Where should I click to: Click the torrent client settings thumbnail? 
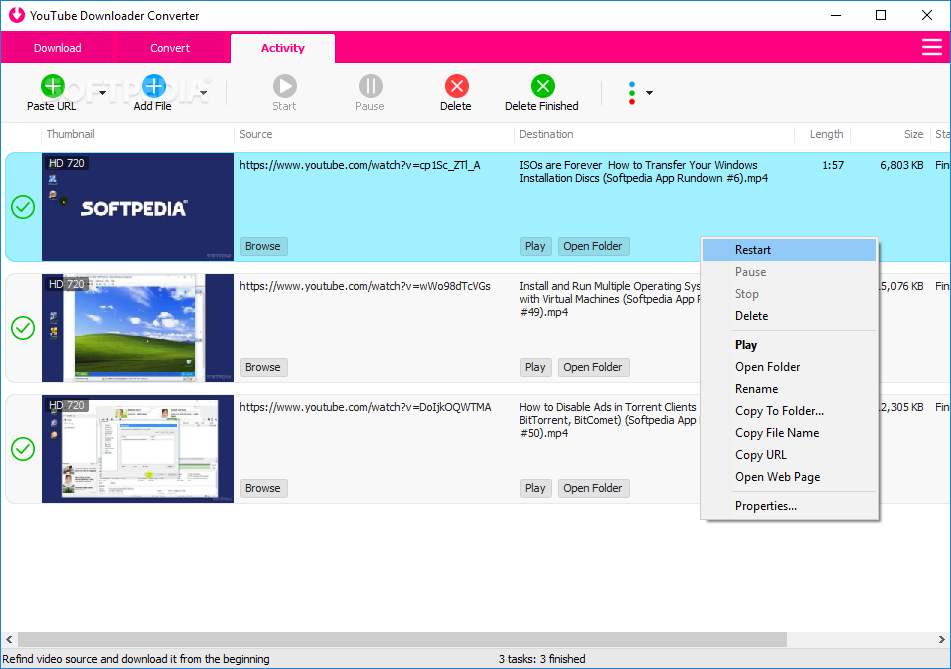tap(138, 449)
